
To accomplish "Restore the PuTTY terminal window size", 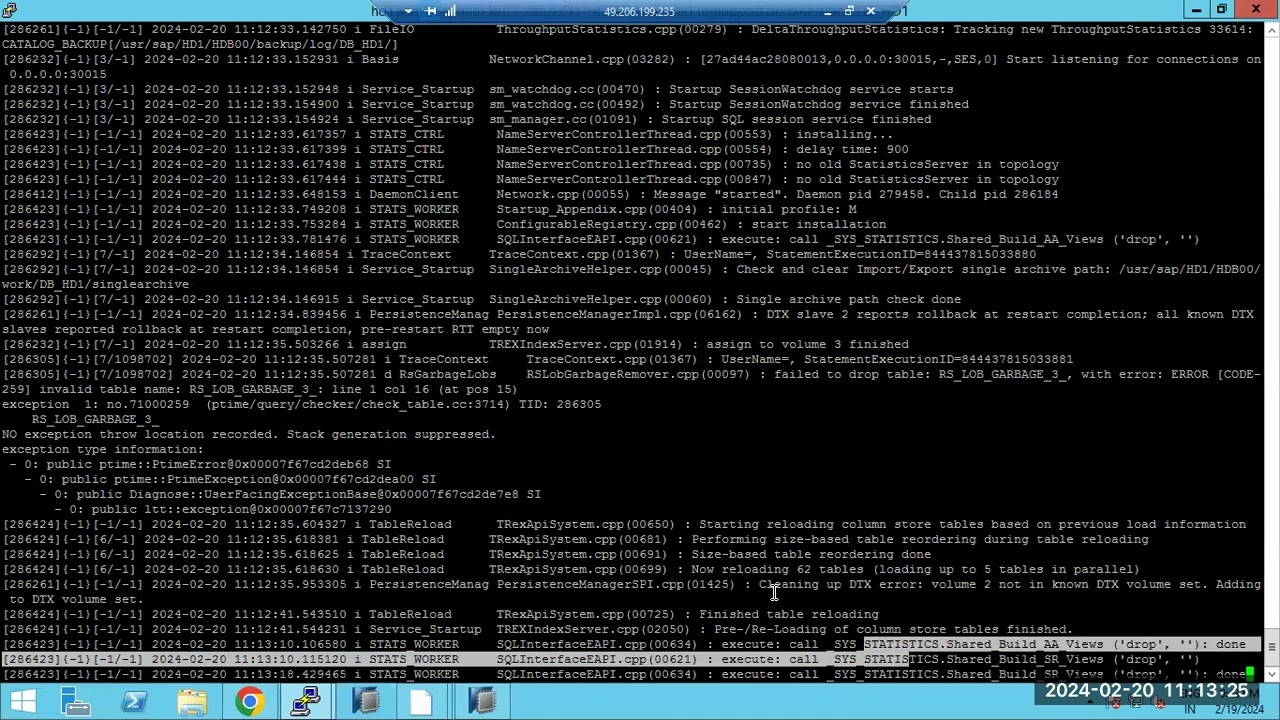I will click(x=1221, y=10).
